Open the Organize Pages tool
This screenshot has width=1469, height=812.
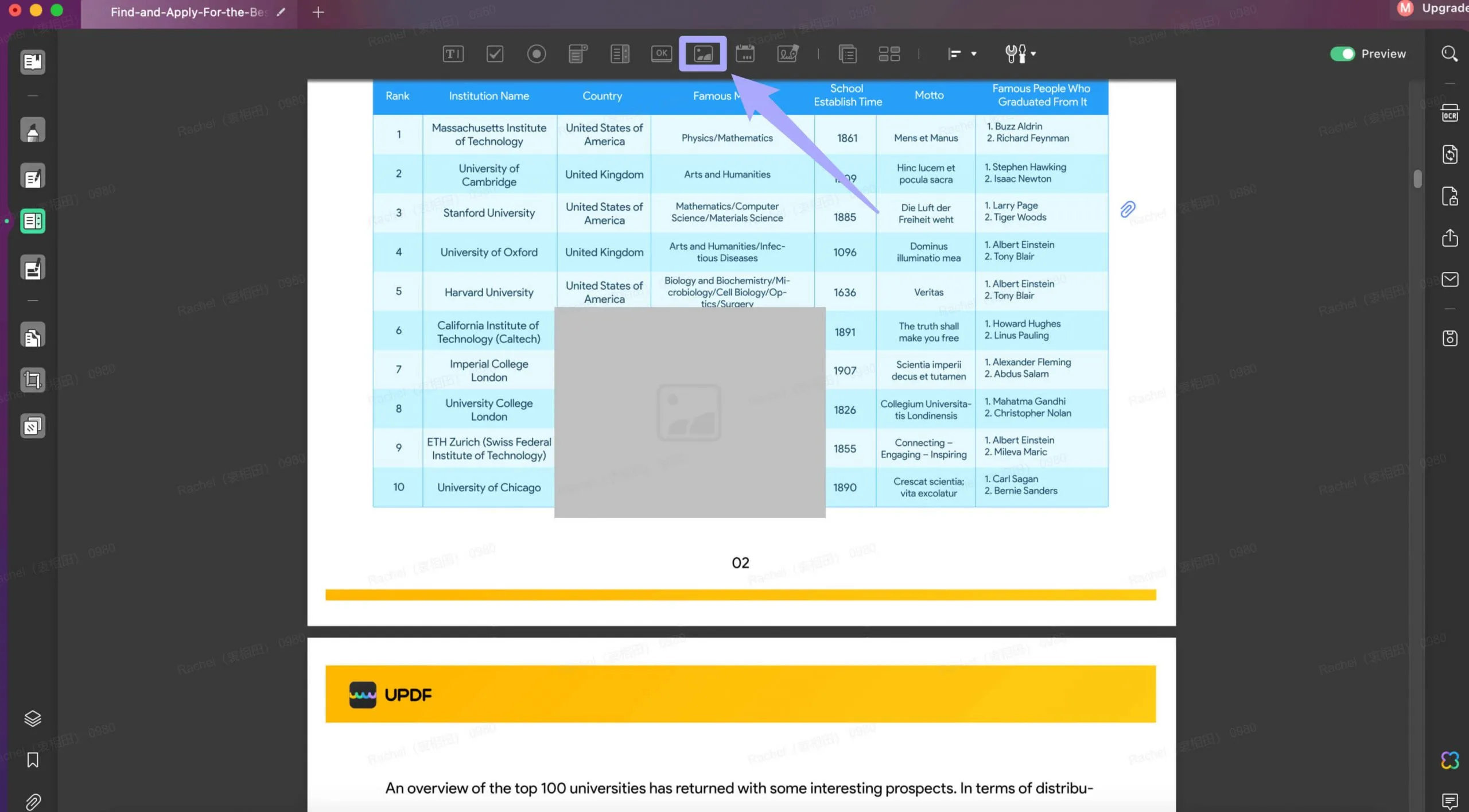33,336
